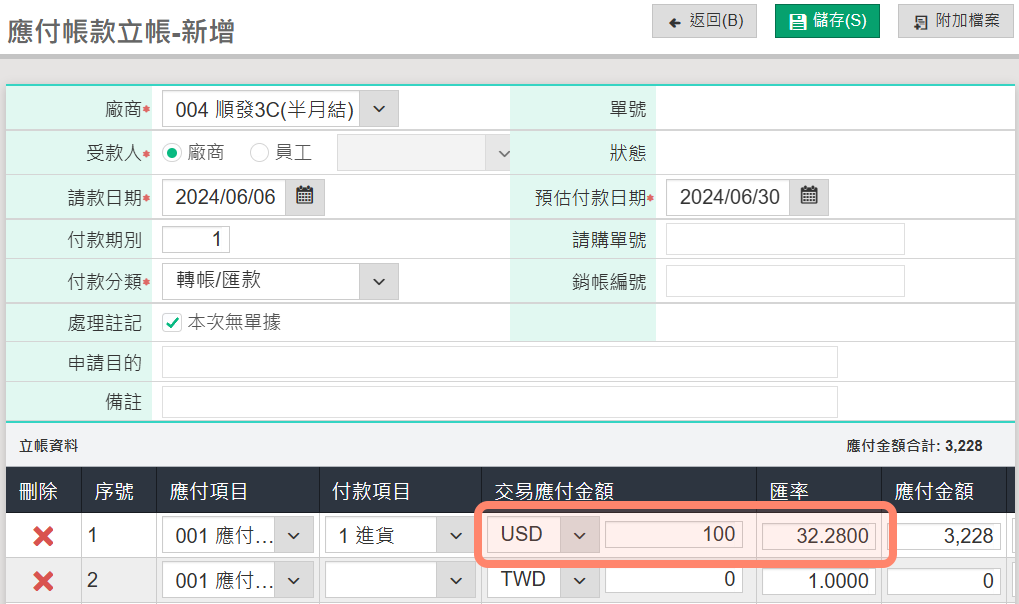Screen dimensions: 1019x604
Task: Select the 廠商 radio option
Action: tap(171, 153)
